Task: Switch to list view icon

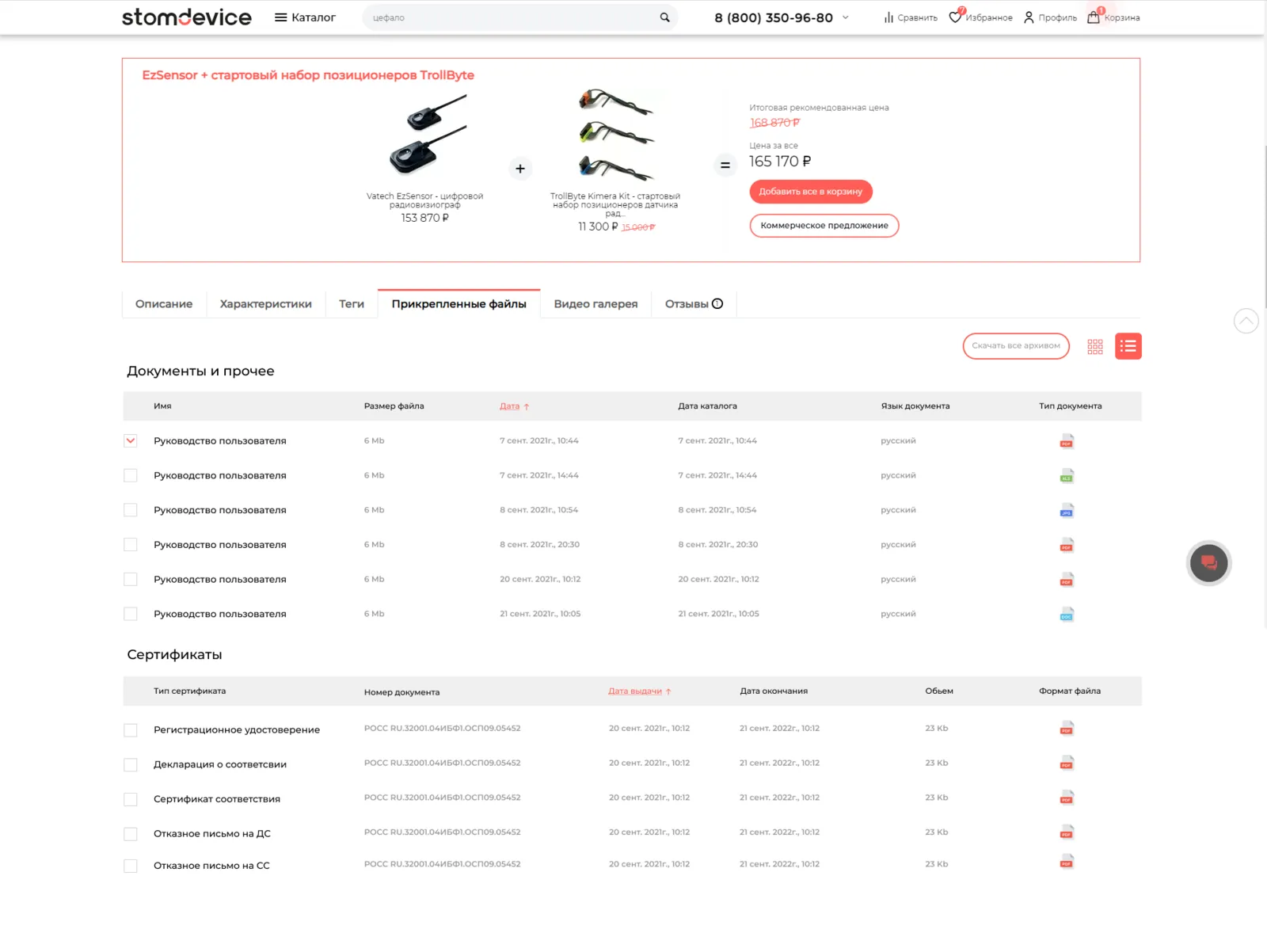Action: pos(1128,346)
